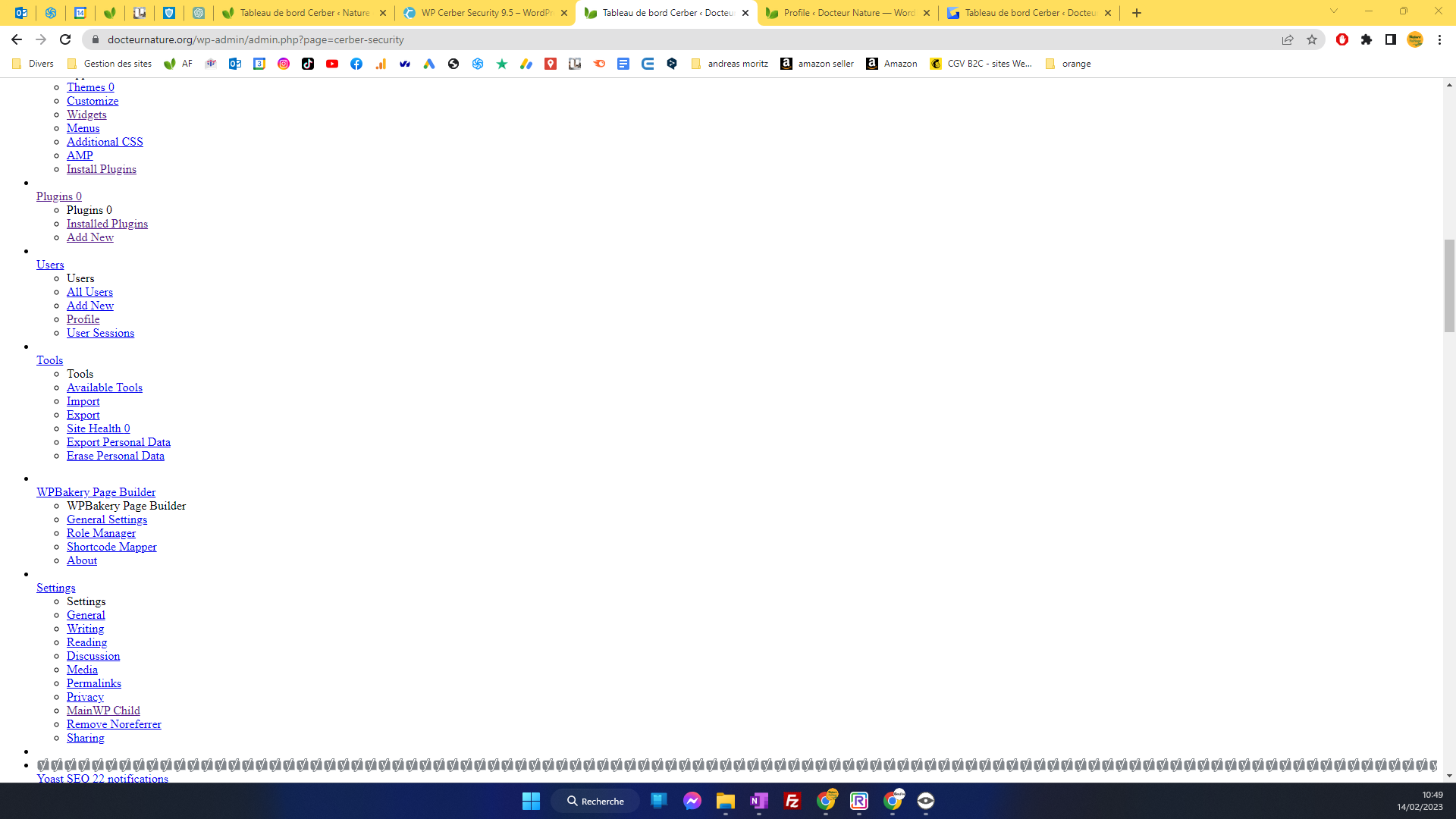Open the YouTube bookmark icon
The height and width of the screenshot is (819, 1456).
tap(332, 64)
